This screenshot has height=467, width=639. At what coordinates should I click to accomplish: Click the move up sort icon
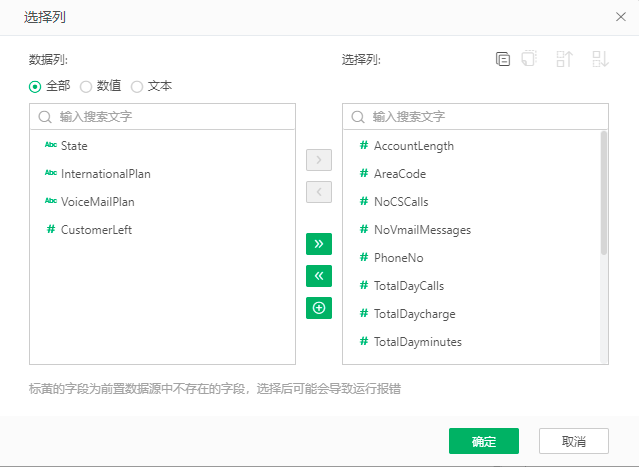tap(565, 59)
